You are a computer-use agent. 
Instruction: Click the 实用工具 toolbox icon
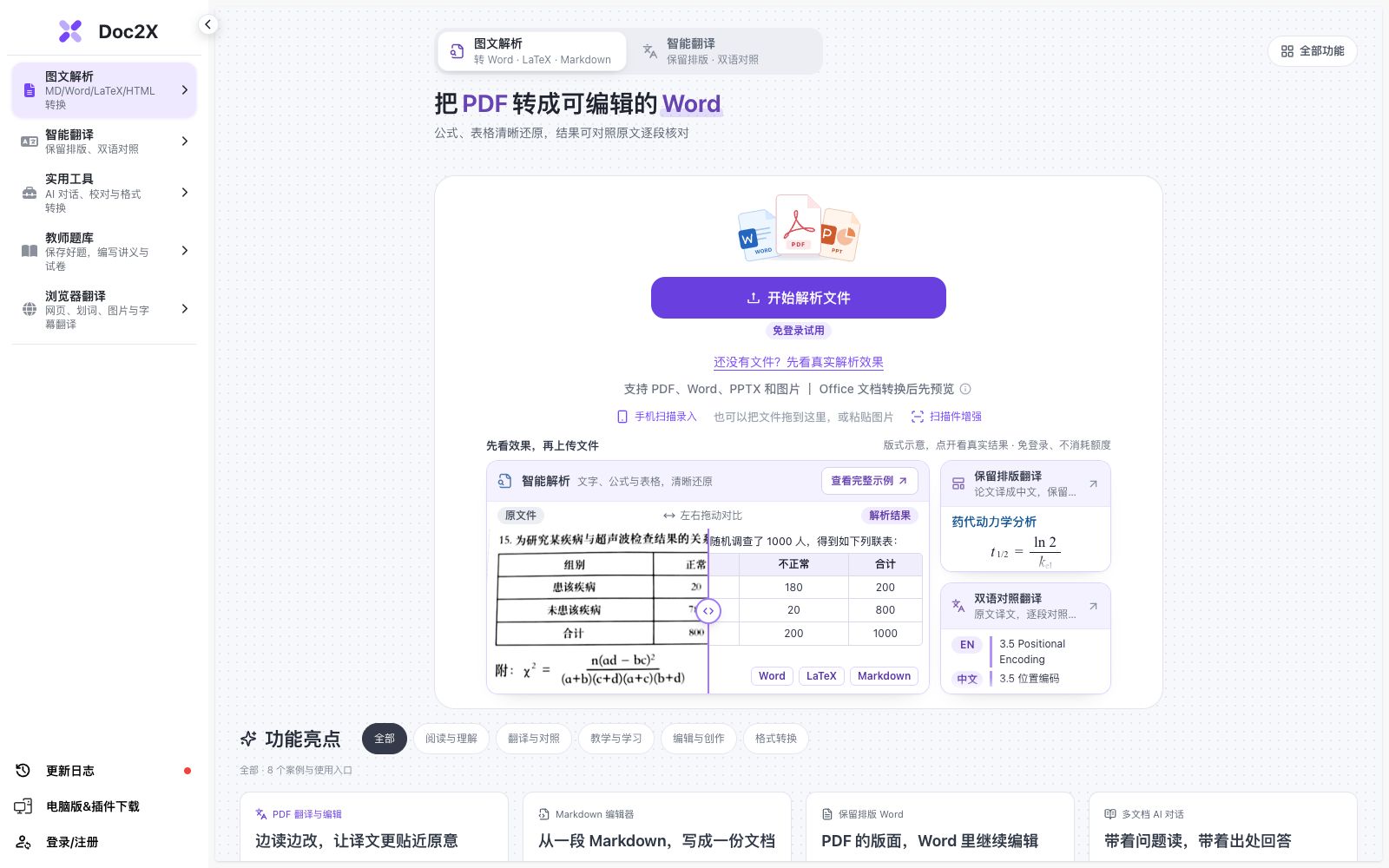30,193
